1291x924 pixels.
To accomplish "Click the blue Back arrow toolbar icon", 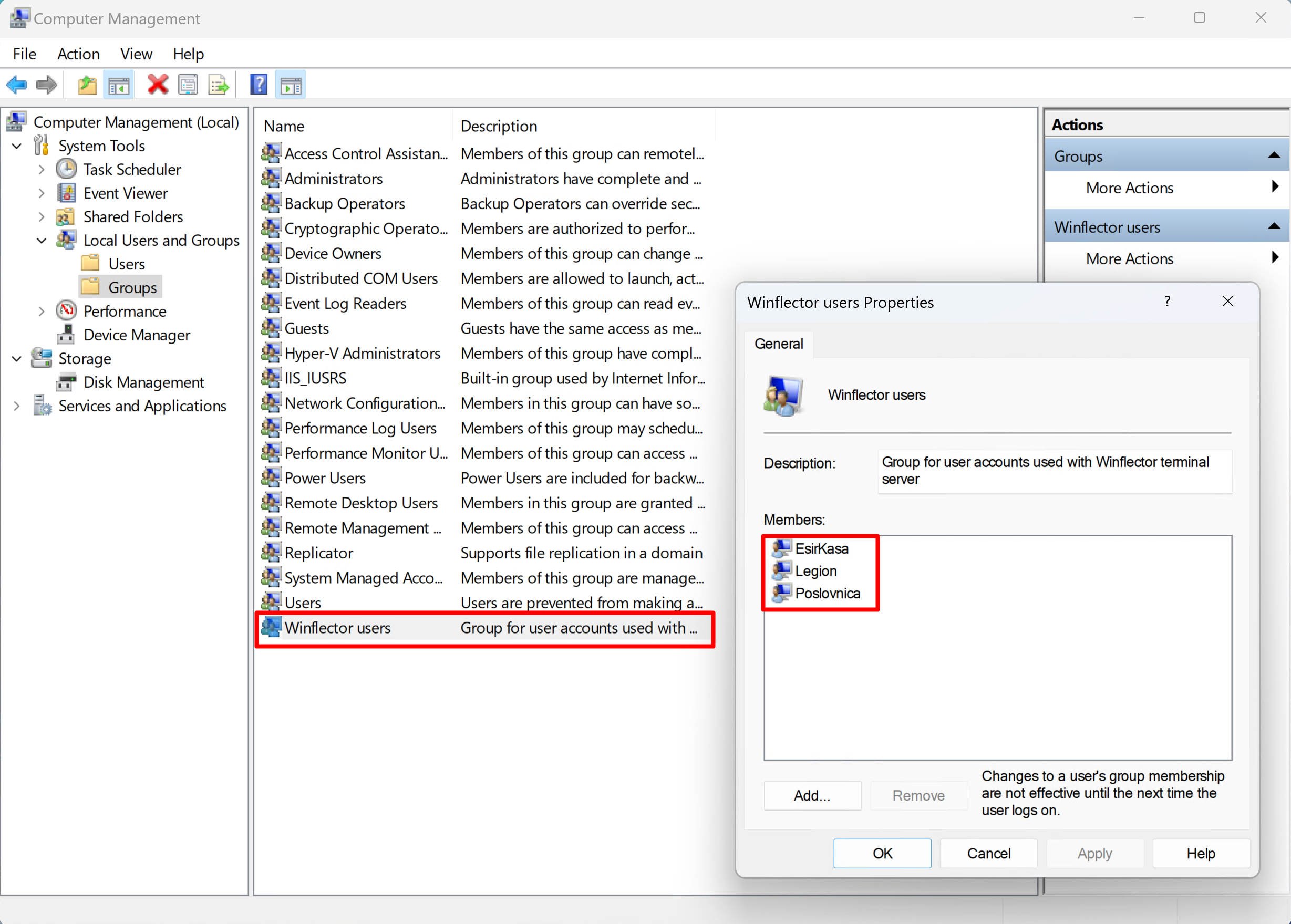I will coord(16,85).
